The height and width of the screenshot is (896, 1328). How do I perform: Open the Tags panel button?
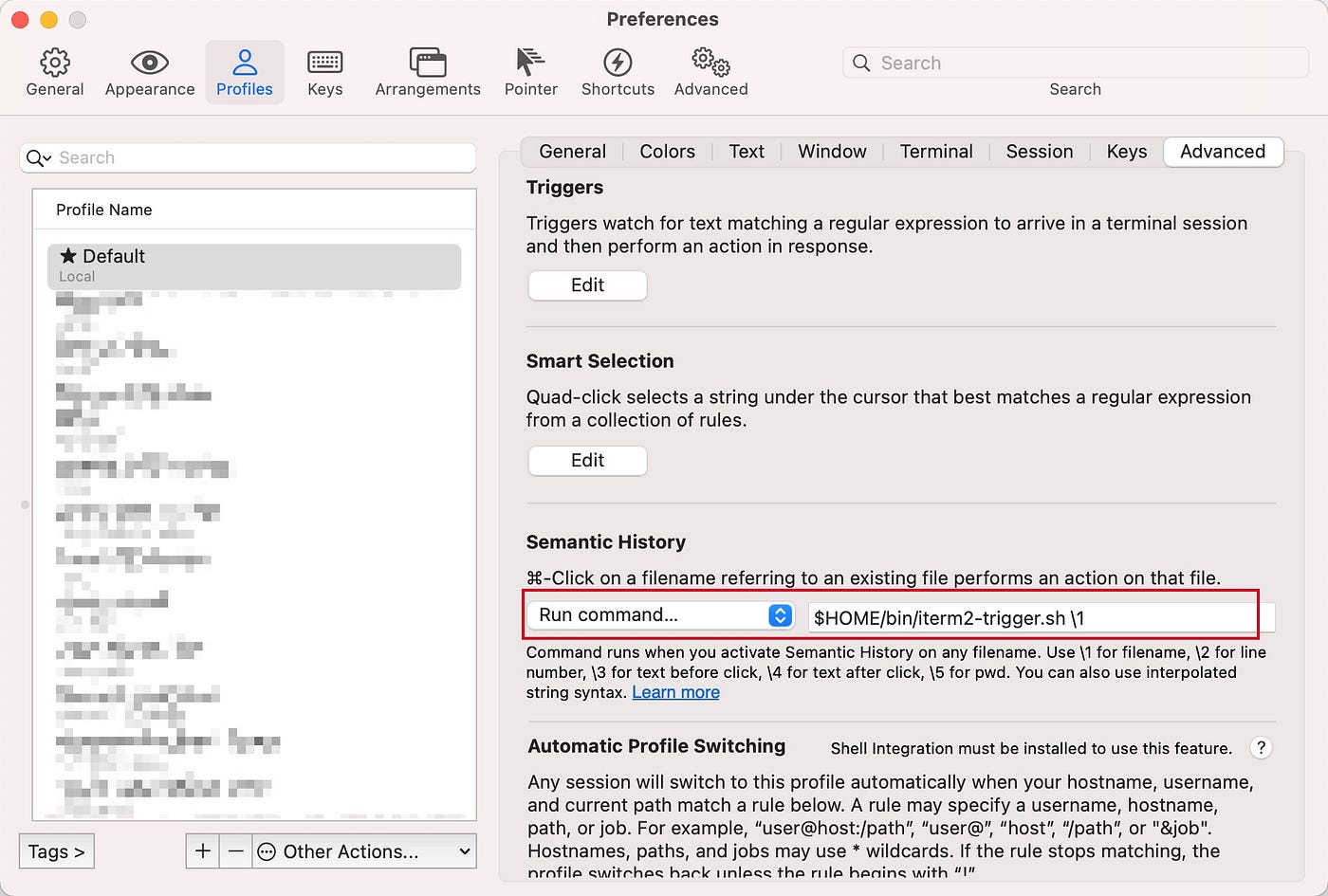56,851
